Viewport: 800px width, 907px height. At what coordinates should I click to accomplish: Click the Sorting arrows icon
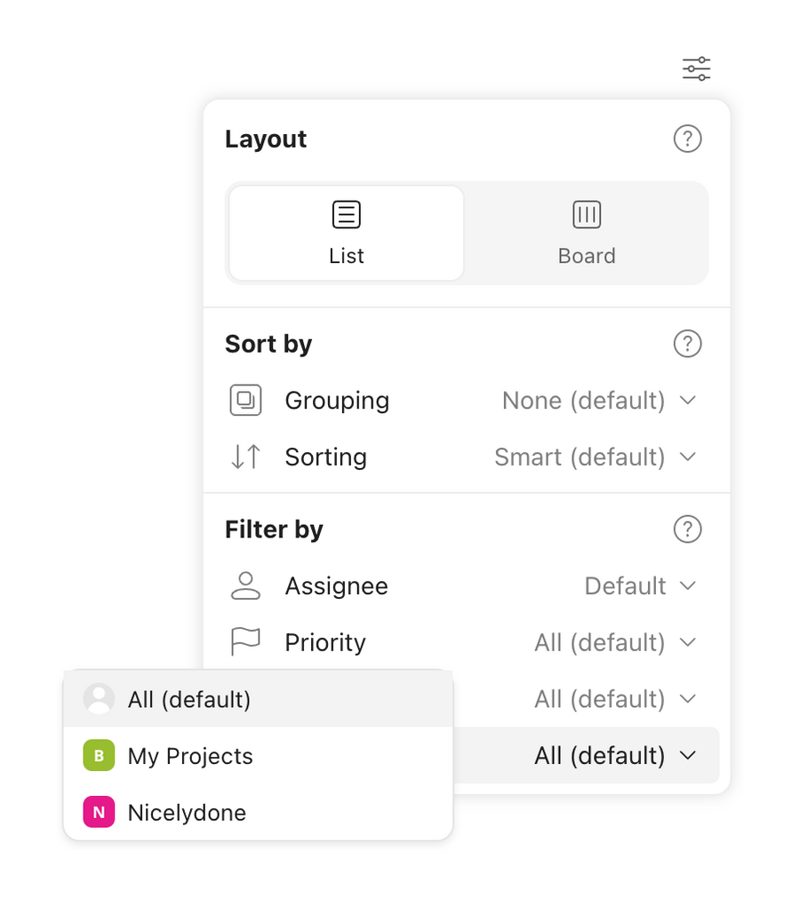pos(245,457)
